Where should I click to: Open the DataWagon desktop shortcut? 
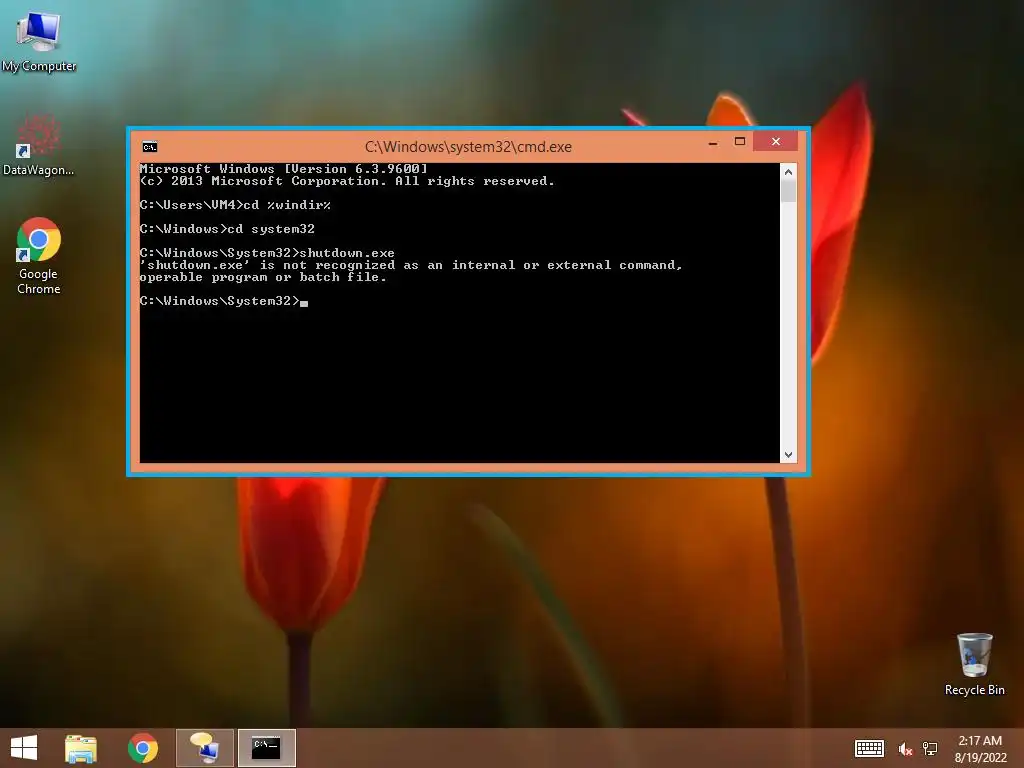tap(38, 145)
